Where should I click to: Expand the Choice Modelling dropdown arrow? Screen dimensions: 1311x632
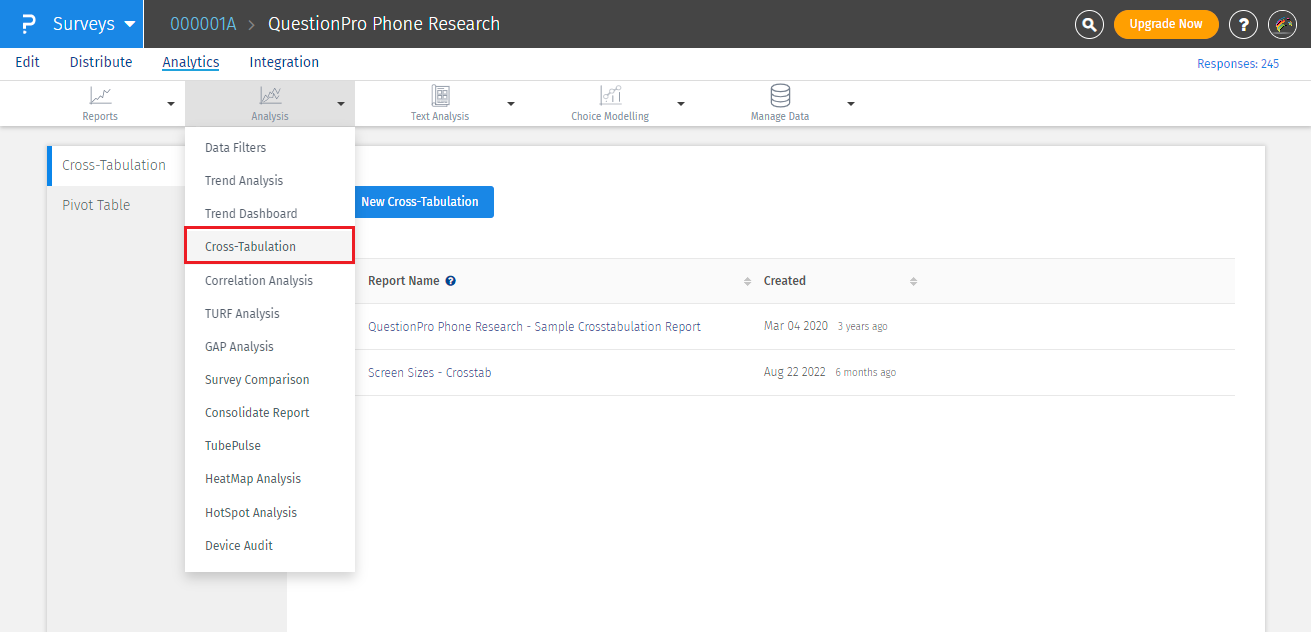pos(681,104)
